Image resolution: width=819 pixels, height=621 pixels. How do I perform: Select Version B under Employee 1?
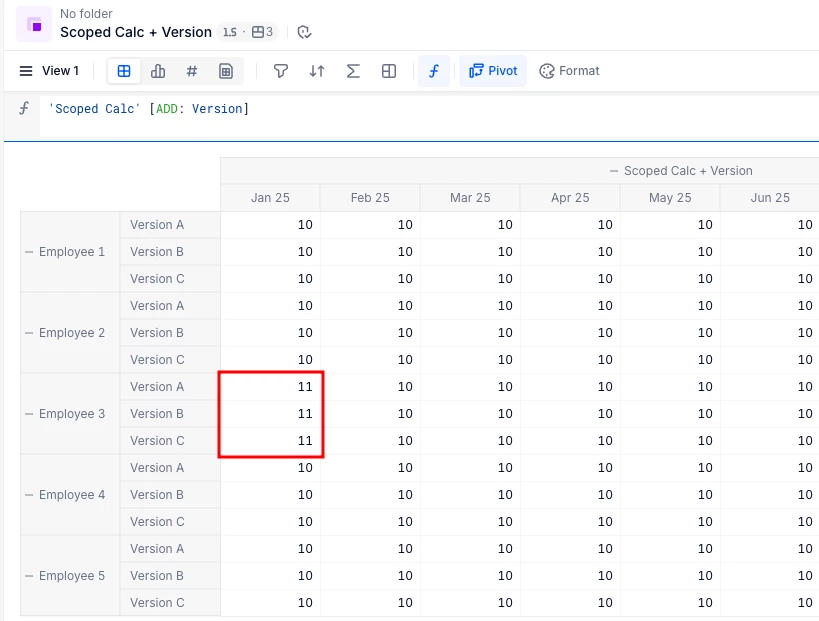pos(170,252)
